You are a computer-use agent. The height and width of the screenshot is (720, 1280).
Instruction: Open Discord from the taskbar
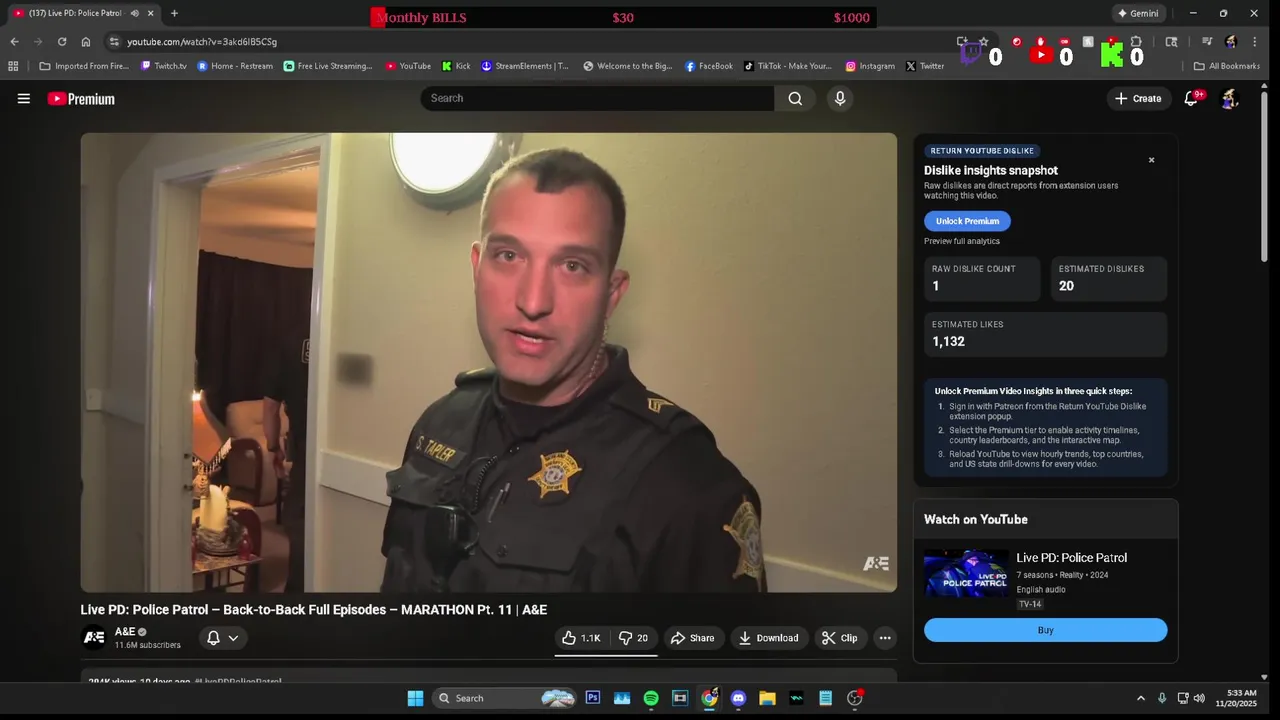click(738, 698)
